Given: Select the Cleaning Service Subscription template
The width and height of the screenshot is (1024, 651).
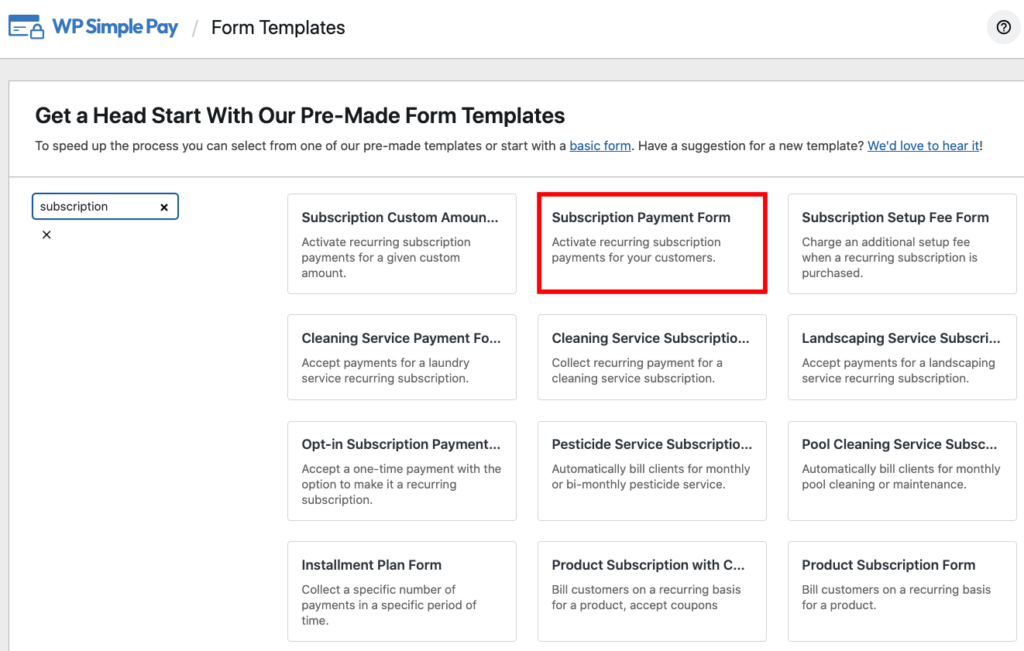Looking at the screenshot, I should [x=652, y=357].
